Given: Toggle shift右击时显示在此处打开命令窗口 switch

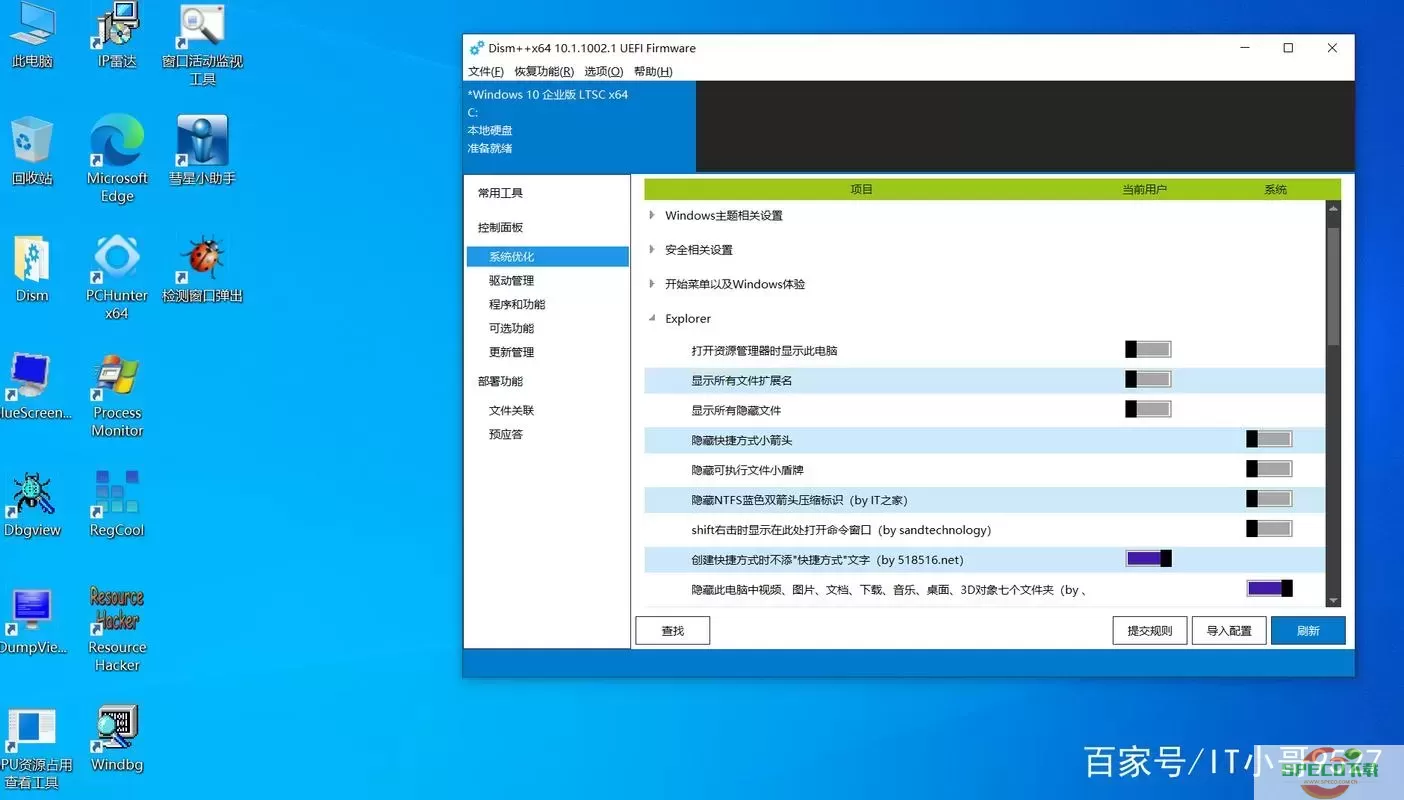Looking at the screenshot, I should tap(1269, 529).
